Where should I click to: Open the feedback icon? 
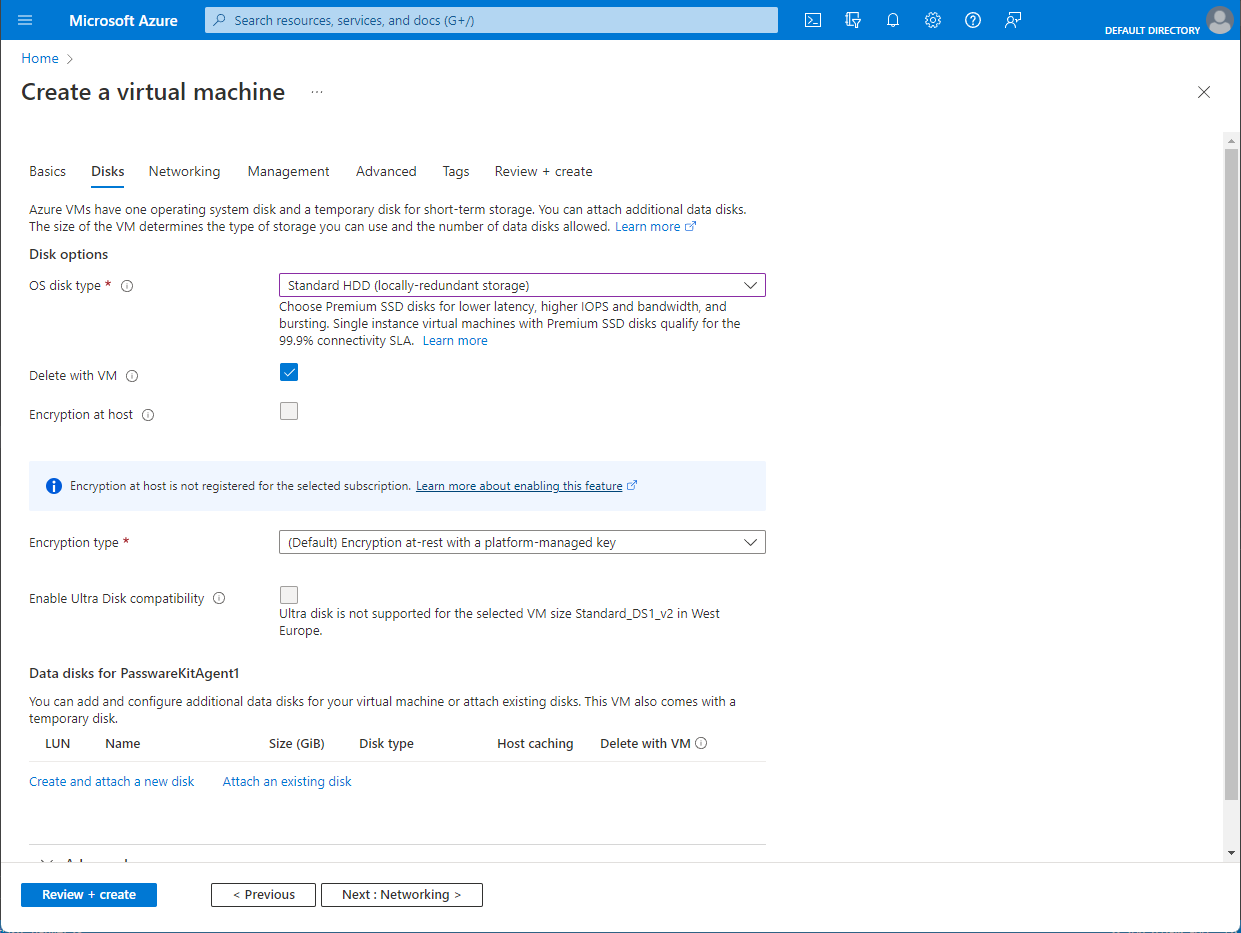pos(1013,20)
